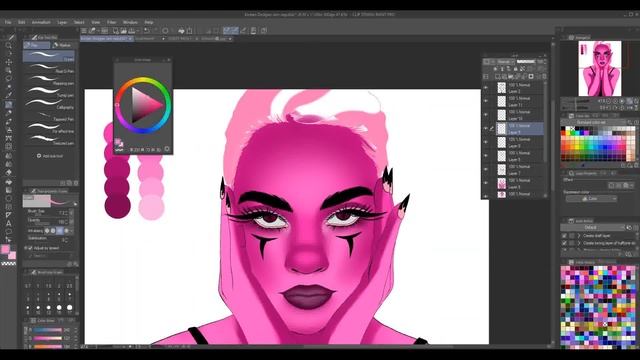Select the Eyedropper tool in the toolbar
640x360 pixels.
click(9, 96)
